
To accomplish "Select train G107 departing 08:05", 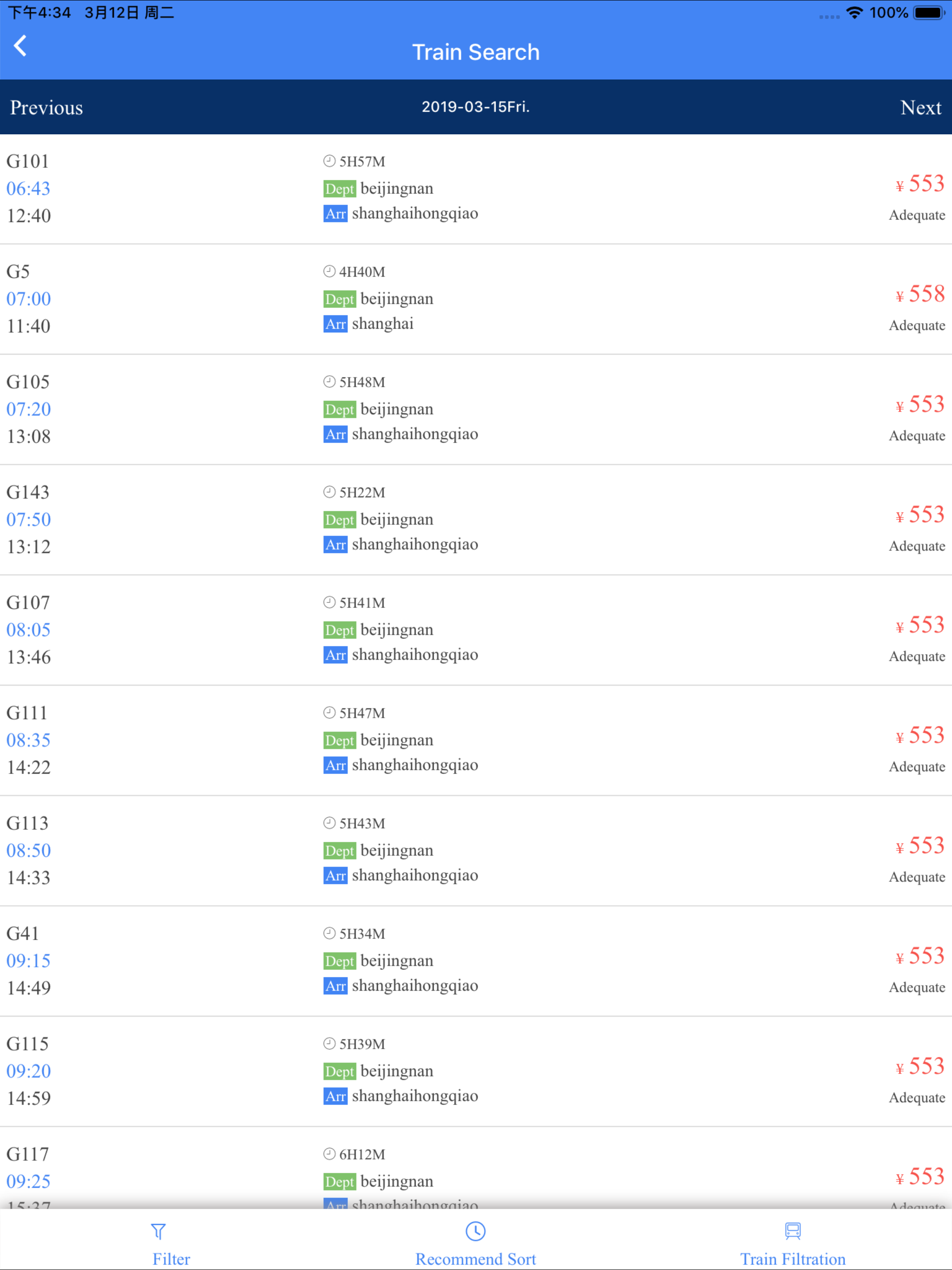I will click(476, 630).
